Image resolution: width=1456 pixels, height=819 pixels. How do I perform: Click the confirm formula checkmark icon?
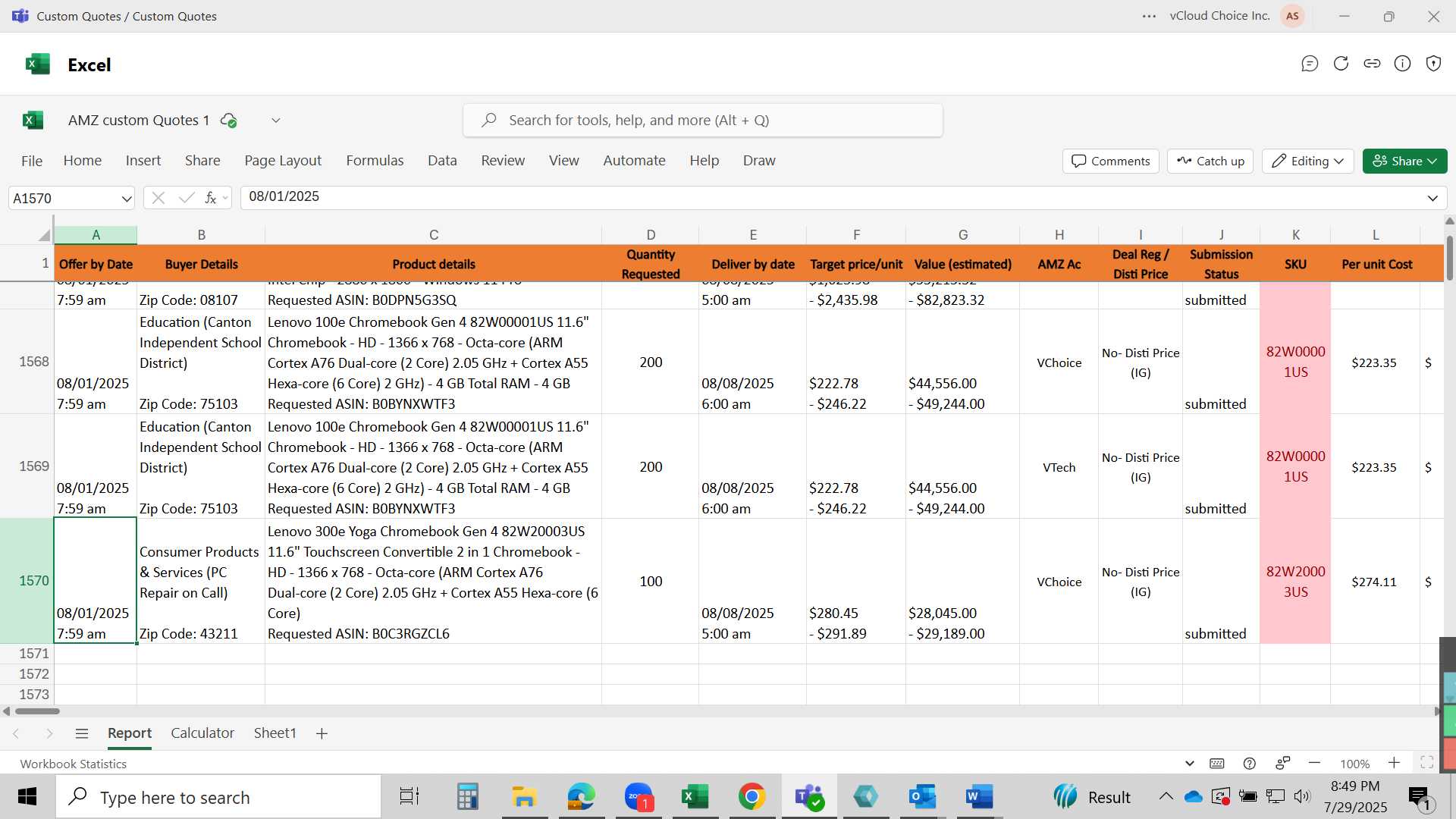186,198
